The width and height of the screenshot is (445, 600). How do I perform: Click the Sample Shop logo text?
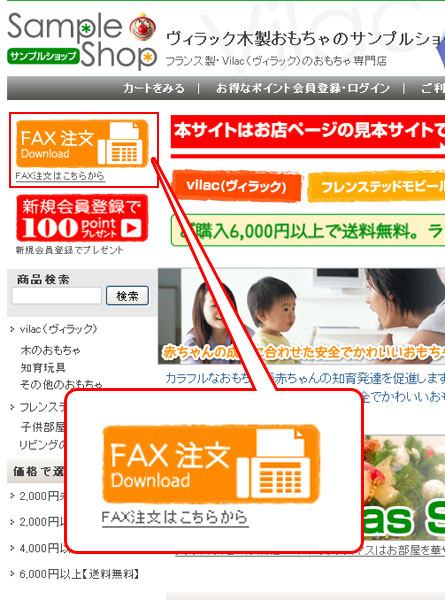coord(82,40)
